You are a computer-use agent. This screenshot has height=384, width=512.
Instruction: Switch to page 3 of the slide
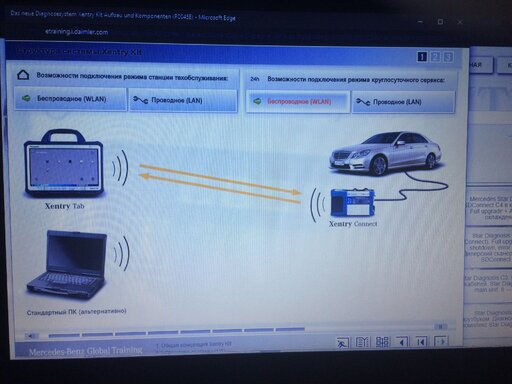(x=448, y=57)
